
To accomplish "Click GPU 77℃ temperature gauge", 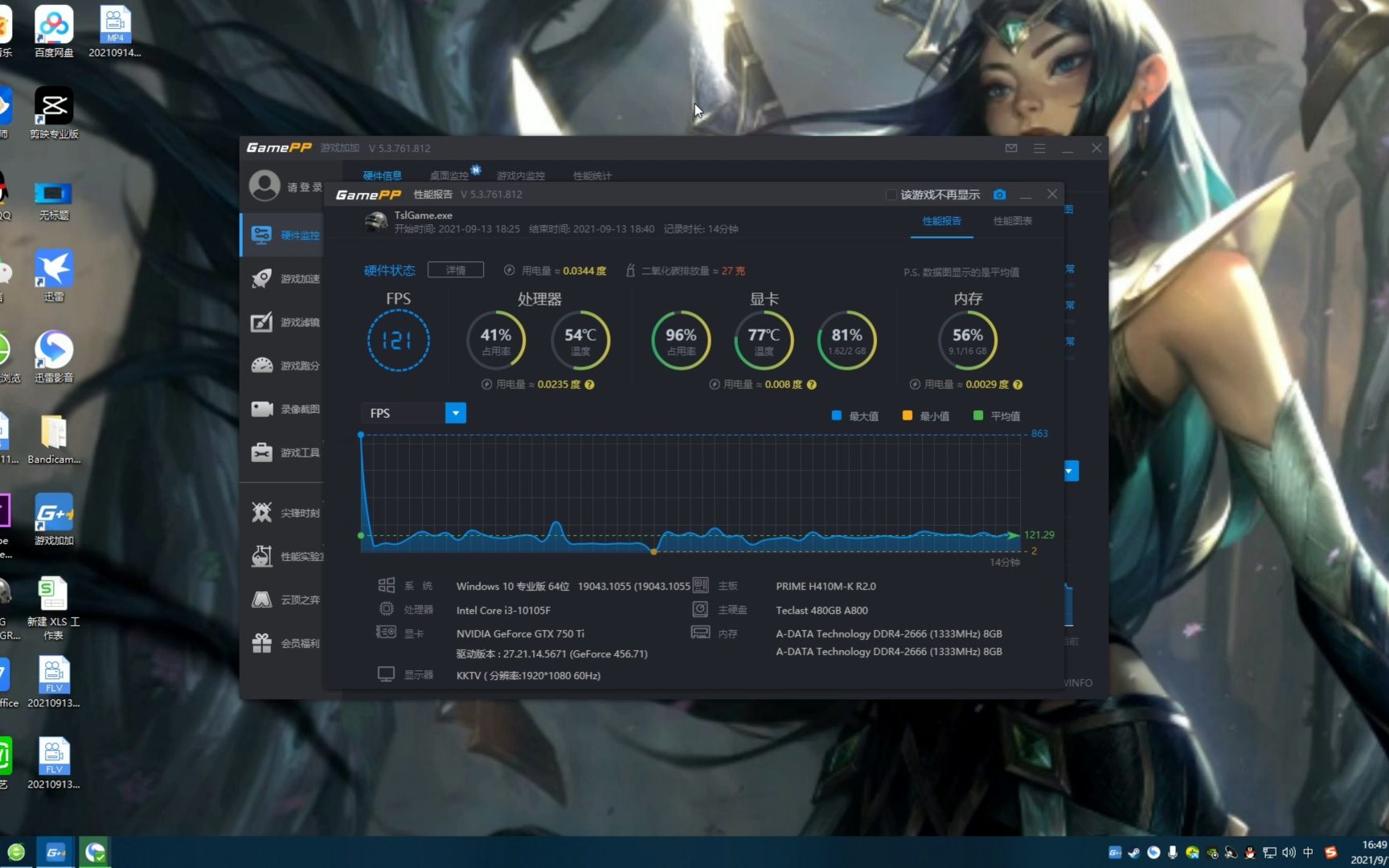I will [764, 341].
